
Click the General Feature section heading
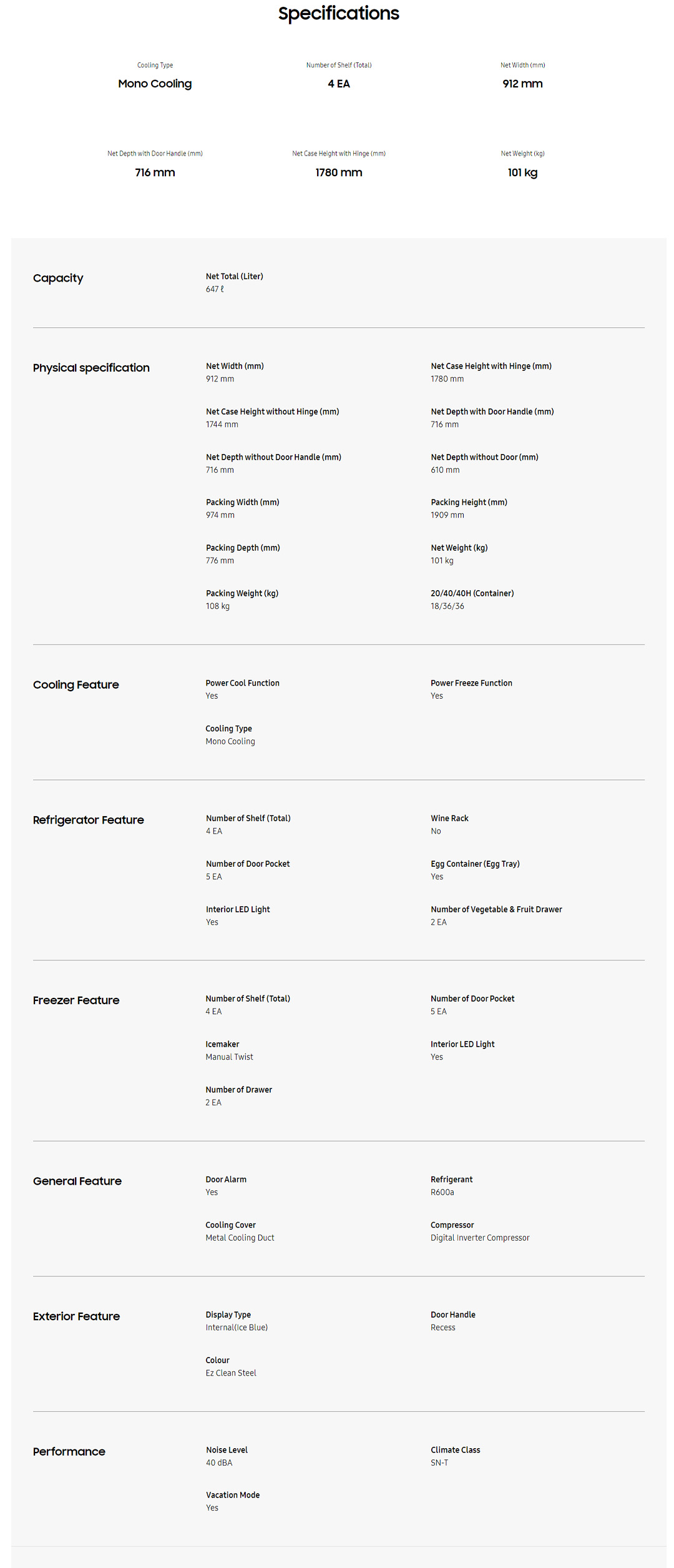(x=77, y=1181)
